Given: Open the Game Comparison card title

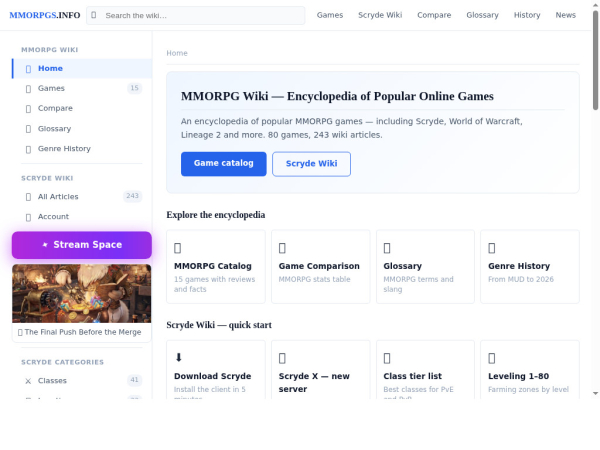Looking at the screenshot, I should coord(319,266).
